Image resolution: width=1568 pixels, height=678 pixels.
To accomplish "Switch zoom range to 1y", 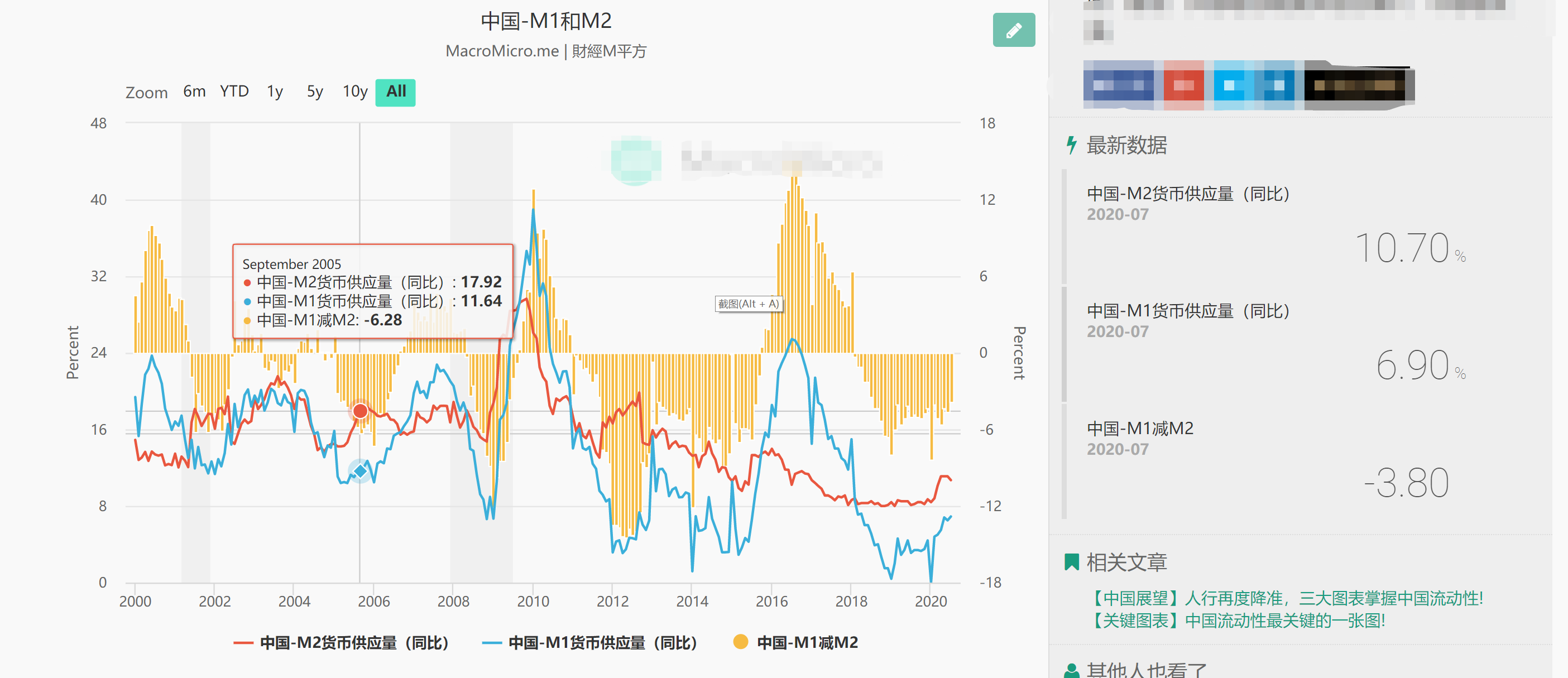I will (x=275, y=92).
